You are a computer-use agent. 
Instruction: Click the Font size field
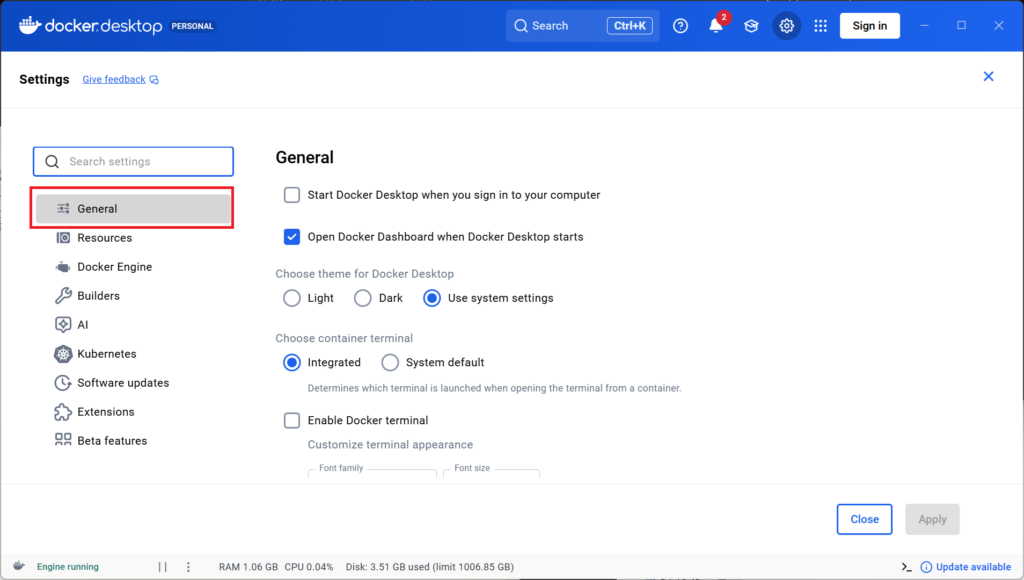point(491,473)
